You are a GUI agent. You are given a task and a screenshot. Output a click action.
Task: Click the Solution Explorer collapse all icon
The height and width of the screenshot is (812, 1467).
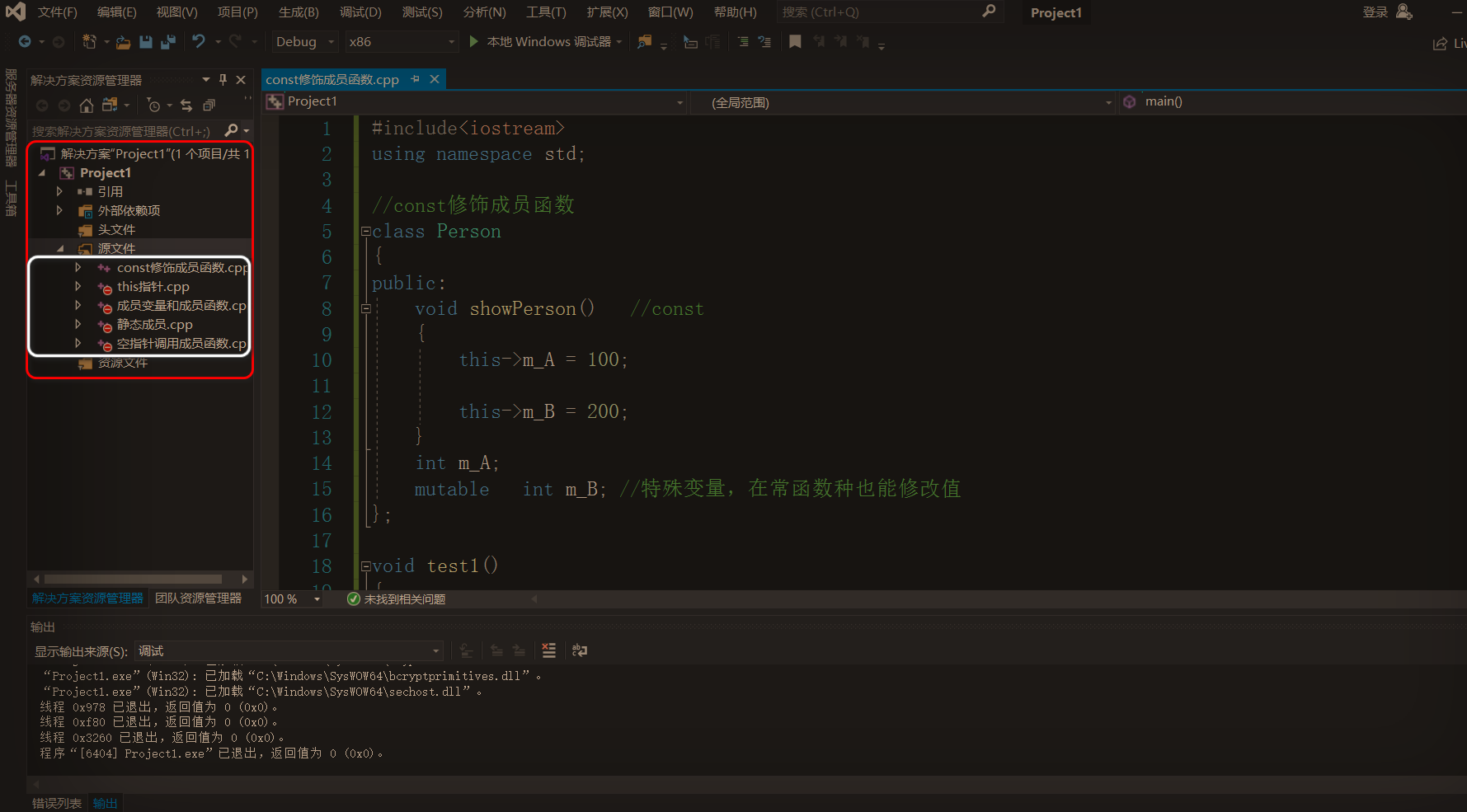(209, 105)
